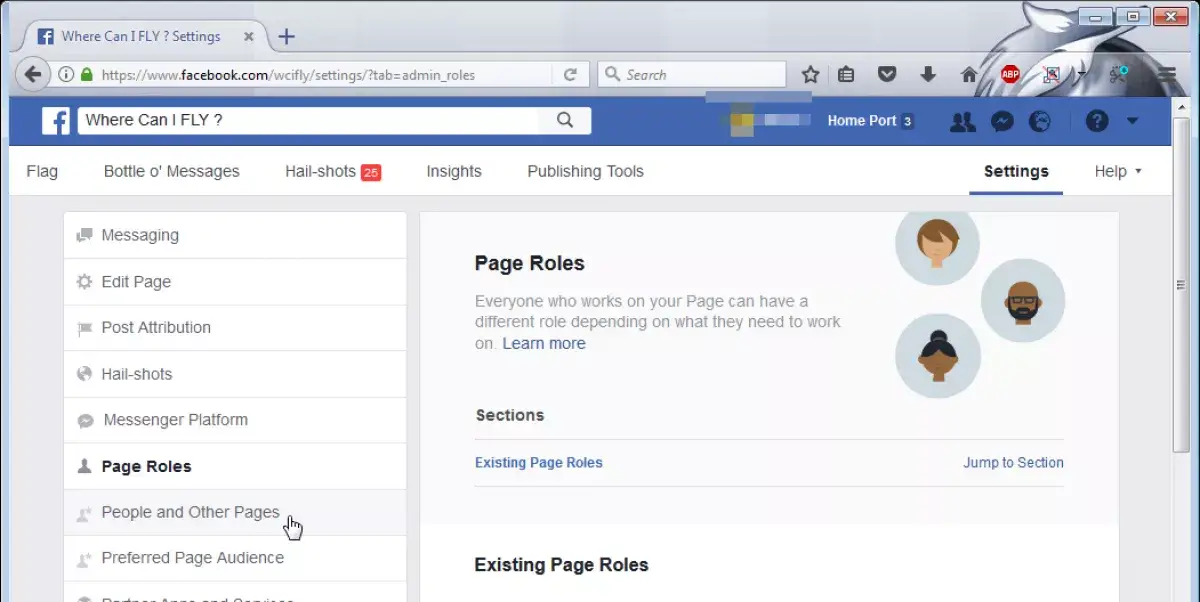This screenshot has height=602, width=1200.
Task: Open Facebook quick help question icon
Action: (1097, 121)
